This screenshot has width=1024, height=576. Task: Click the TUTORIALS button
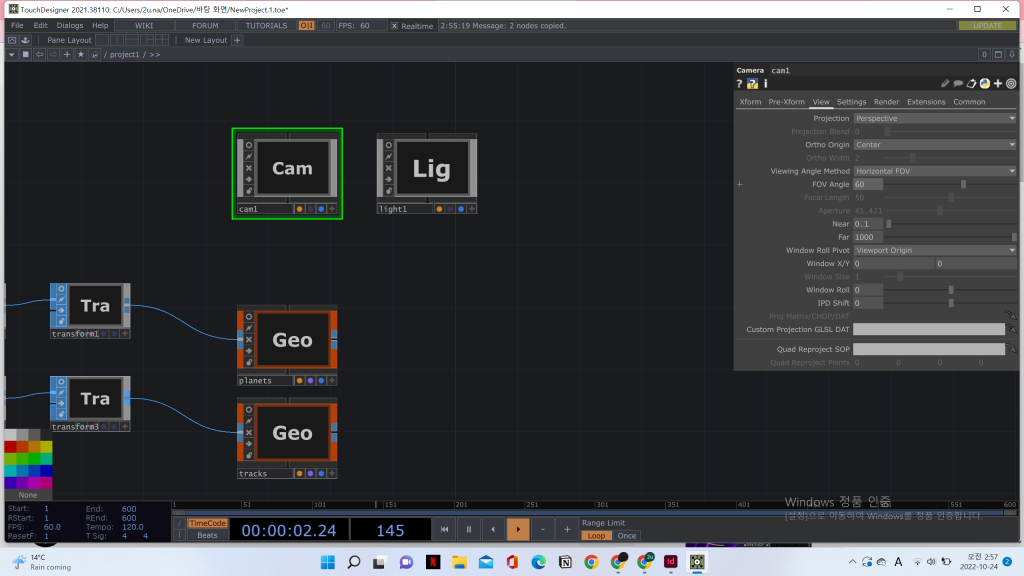point(265,25)
